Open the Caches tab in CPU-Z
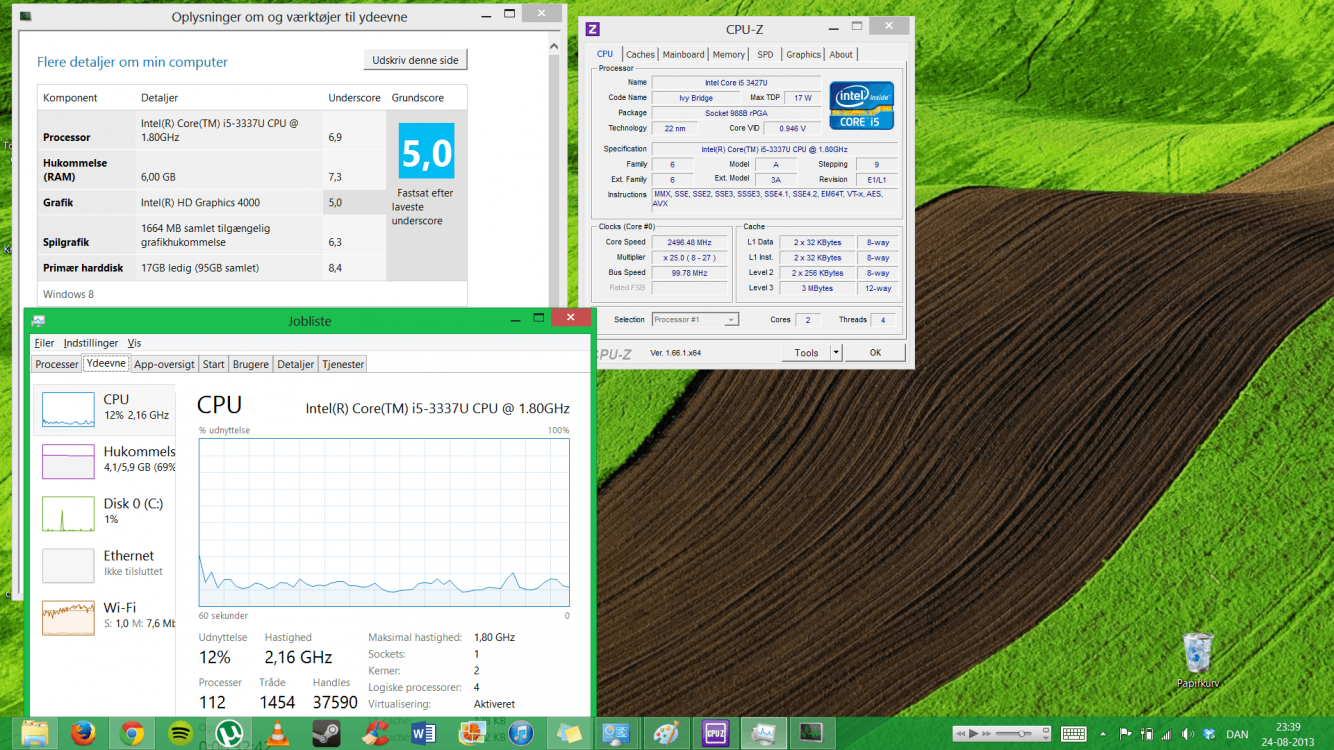Viewport: 1334px width, 750px height. (640, 55)
